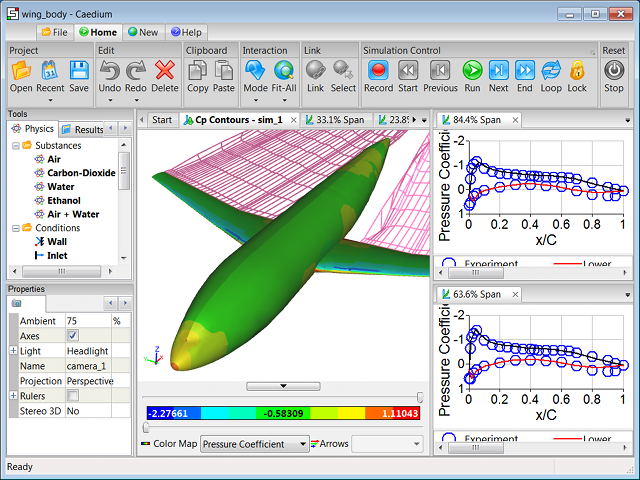This screenshot has height=480, width=640.
Task: Close the 84.4% Span plot tab
Action: tap(515, 120)
